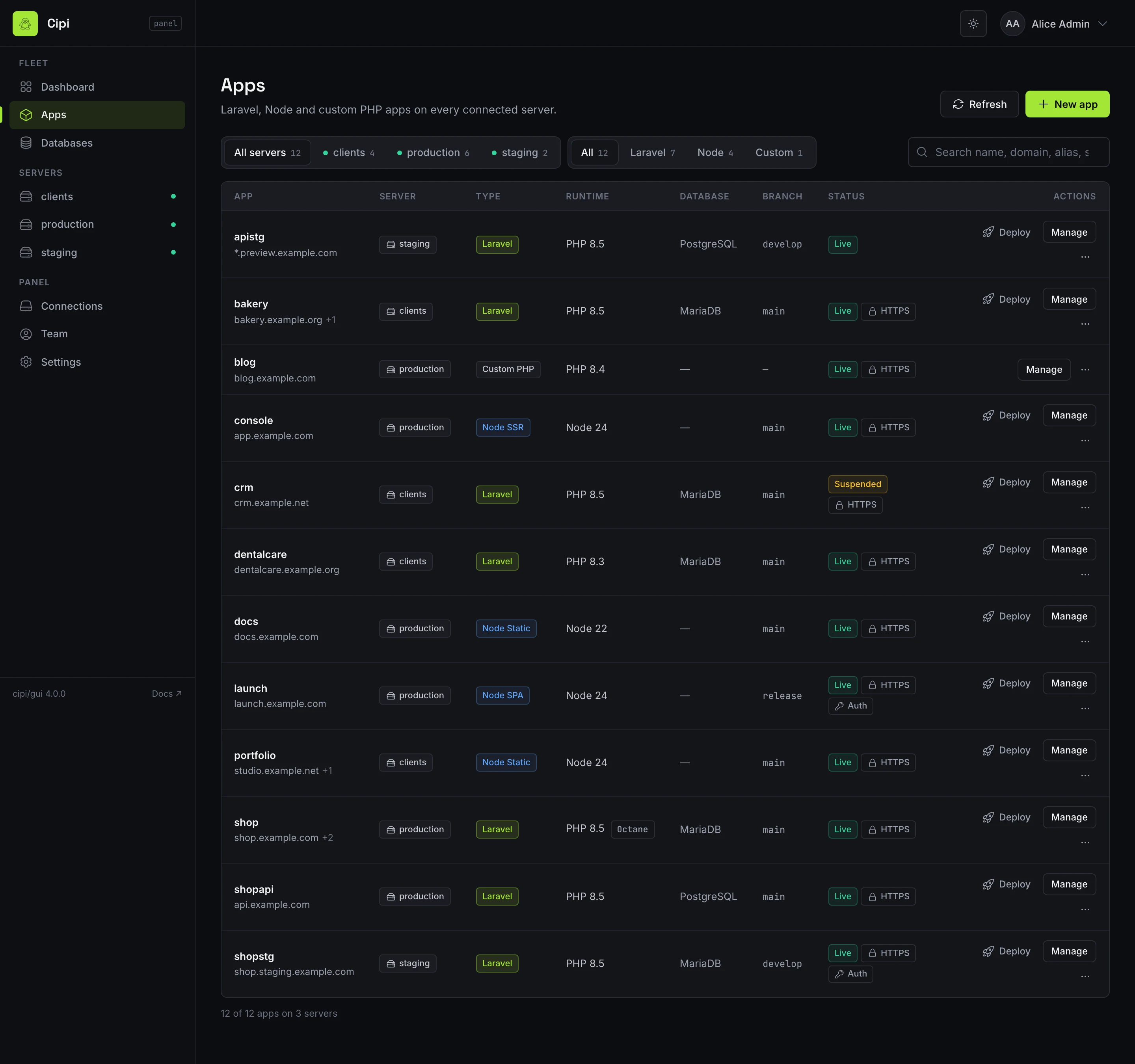Select the production server in sidebar
This screenshot has width=1135, height=1064.
pyautogui.click(x=97, y=224)
